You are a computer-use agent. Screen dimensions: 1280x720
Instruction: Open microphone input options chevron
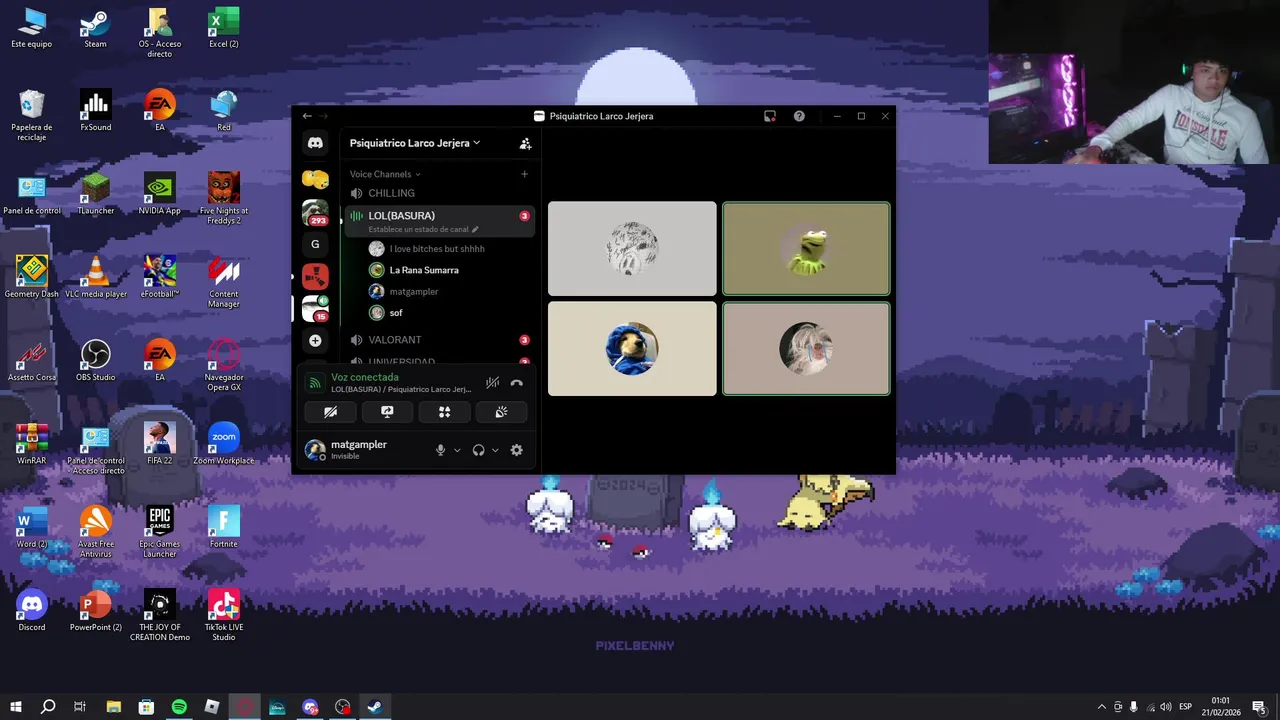coord(457,450)
